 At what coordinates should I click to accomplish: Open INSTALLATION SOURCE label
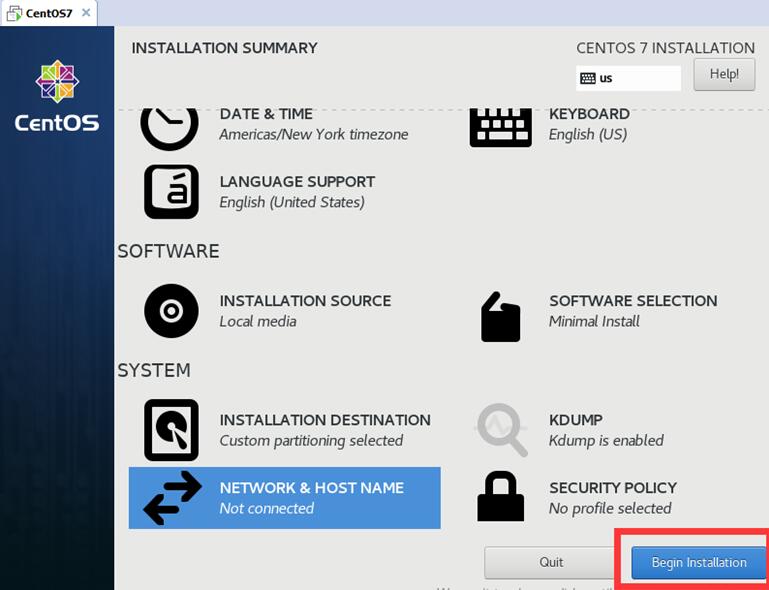[306, 301]
